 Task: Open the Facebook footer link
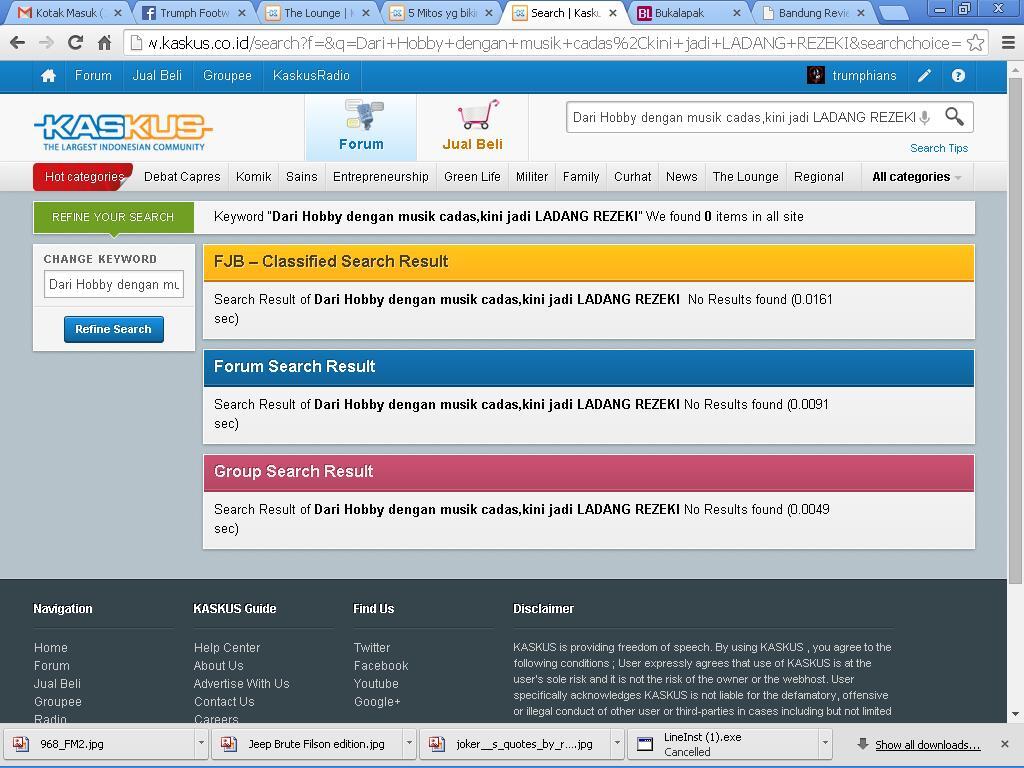pyautogui.click(x=381, y=666)
